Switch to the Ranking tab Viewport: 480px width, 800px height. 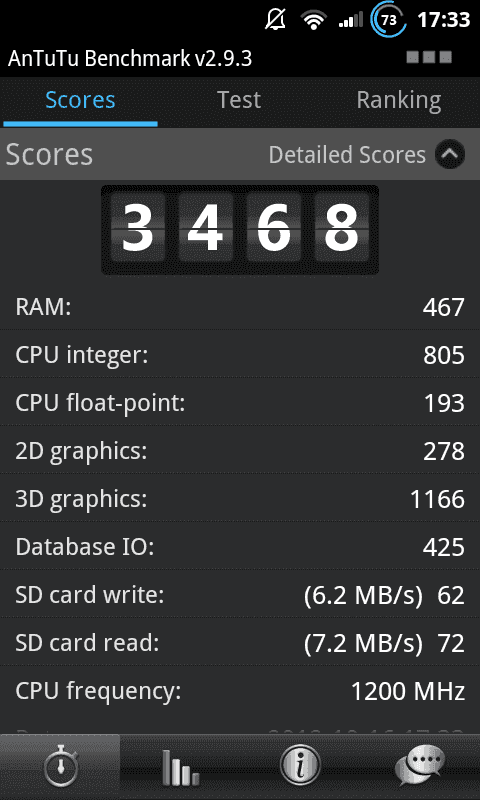[399, 100]
